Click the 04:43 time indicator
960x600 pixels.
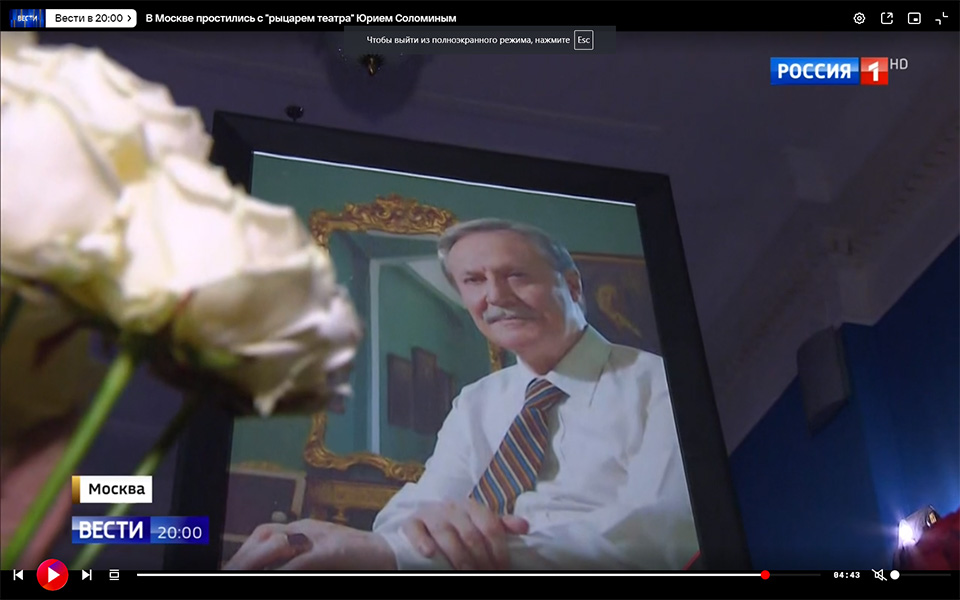click(846, 575)
